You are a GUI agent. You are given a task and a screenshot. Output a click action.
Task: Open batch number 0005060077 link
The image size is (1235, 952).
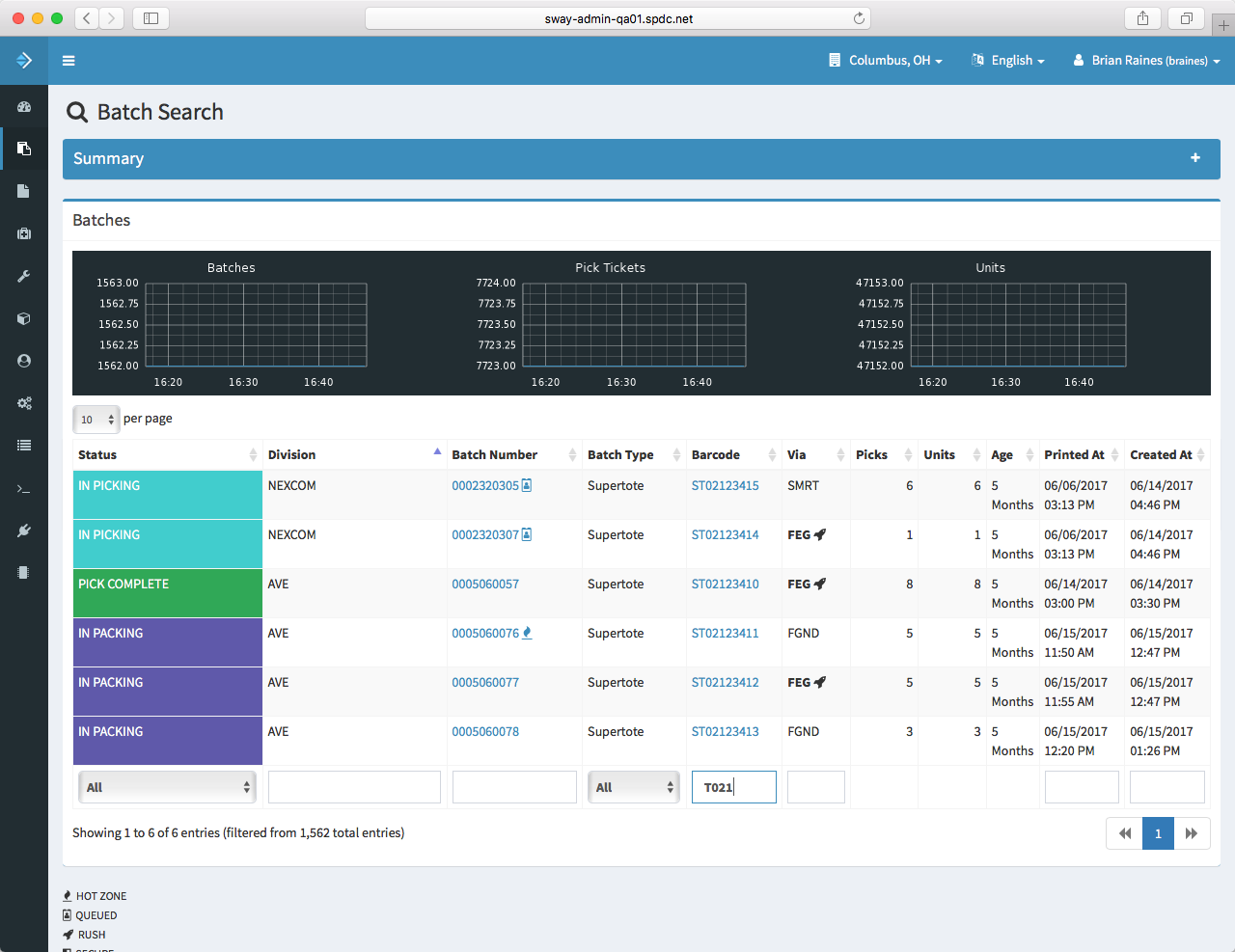(x=485, y=682)
